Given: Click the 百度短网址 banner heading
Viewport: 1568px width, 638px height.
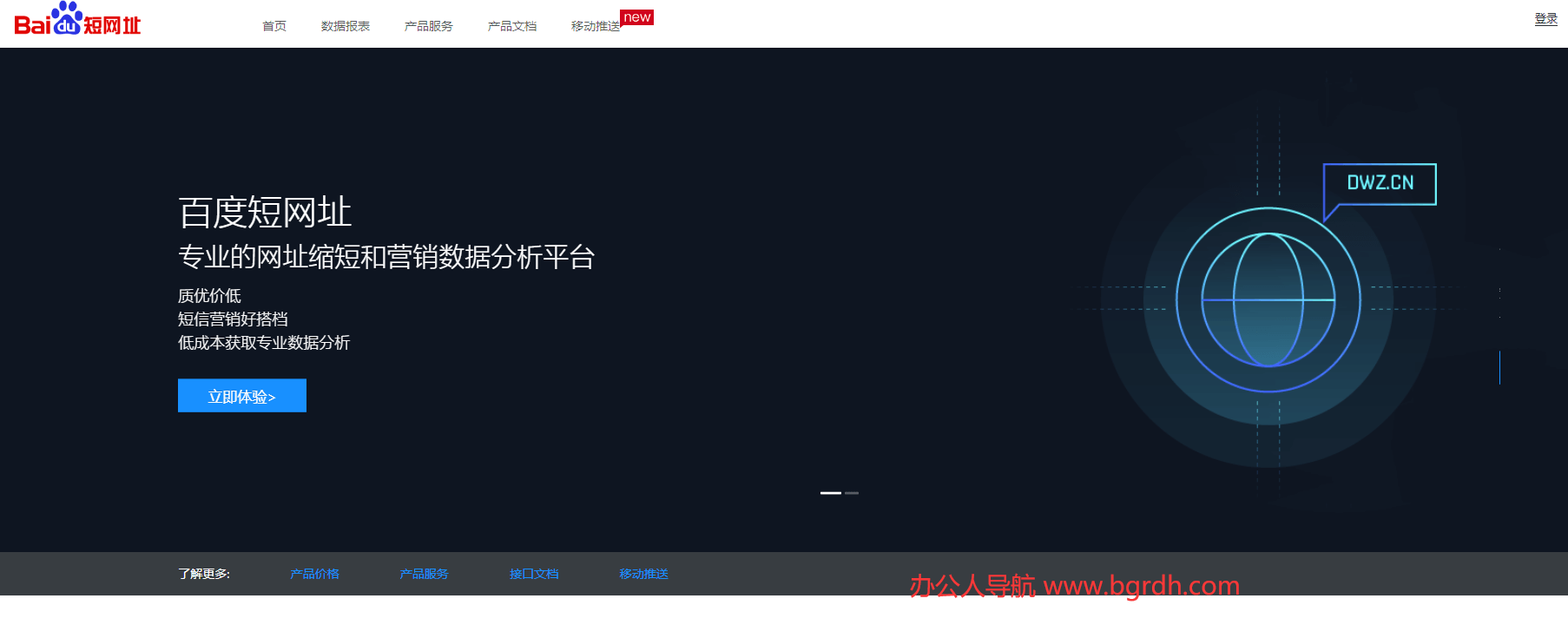Looking at the screenshot, I should (x=265, y=213).
